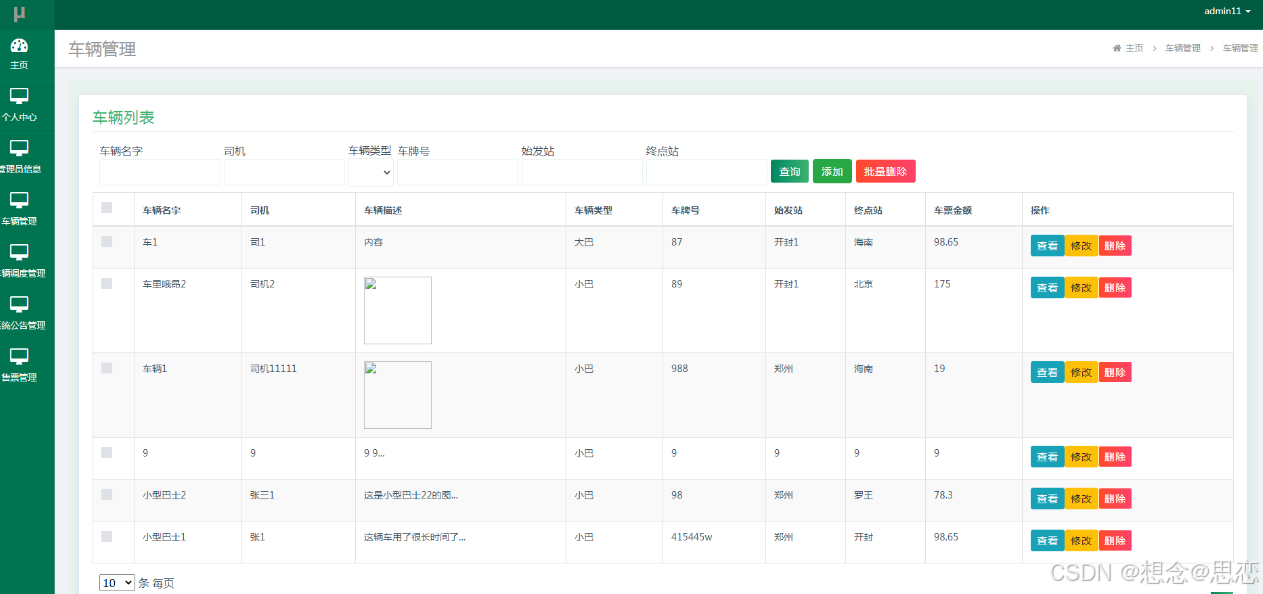
Task: Click the 车票金额 column header
Action: (953, 211)
